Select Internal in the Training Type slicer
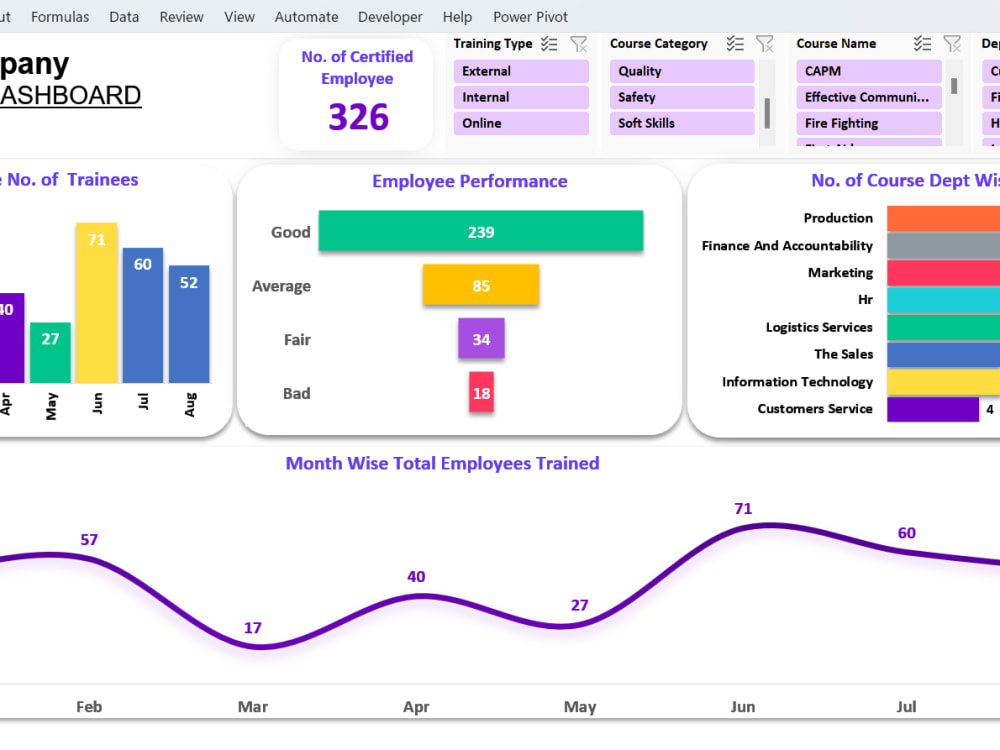This screenshot has height=750, width=1000. click(520, 96)
